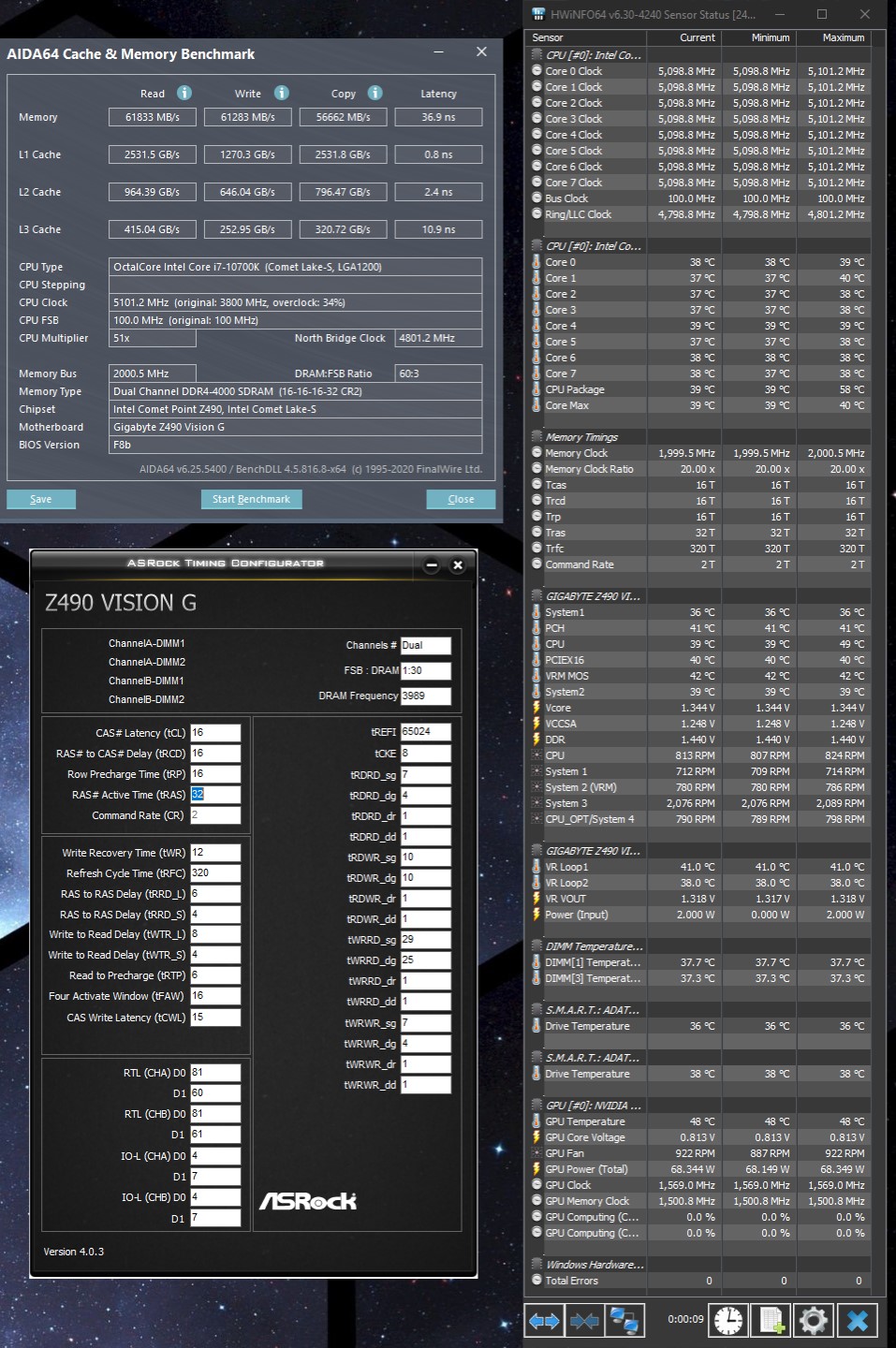896x1348 pixels.
Task: Click the clock reset timer icon in HWiNFO
Action: (728, 1321)
